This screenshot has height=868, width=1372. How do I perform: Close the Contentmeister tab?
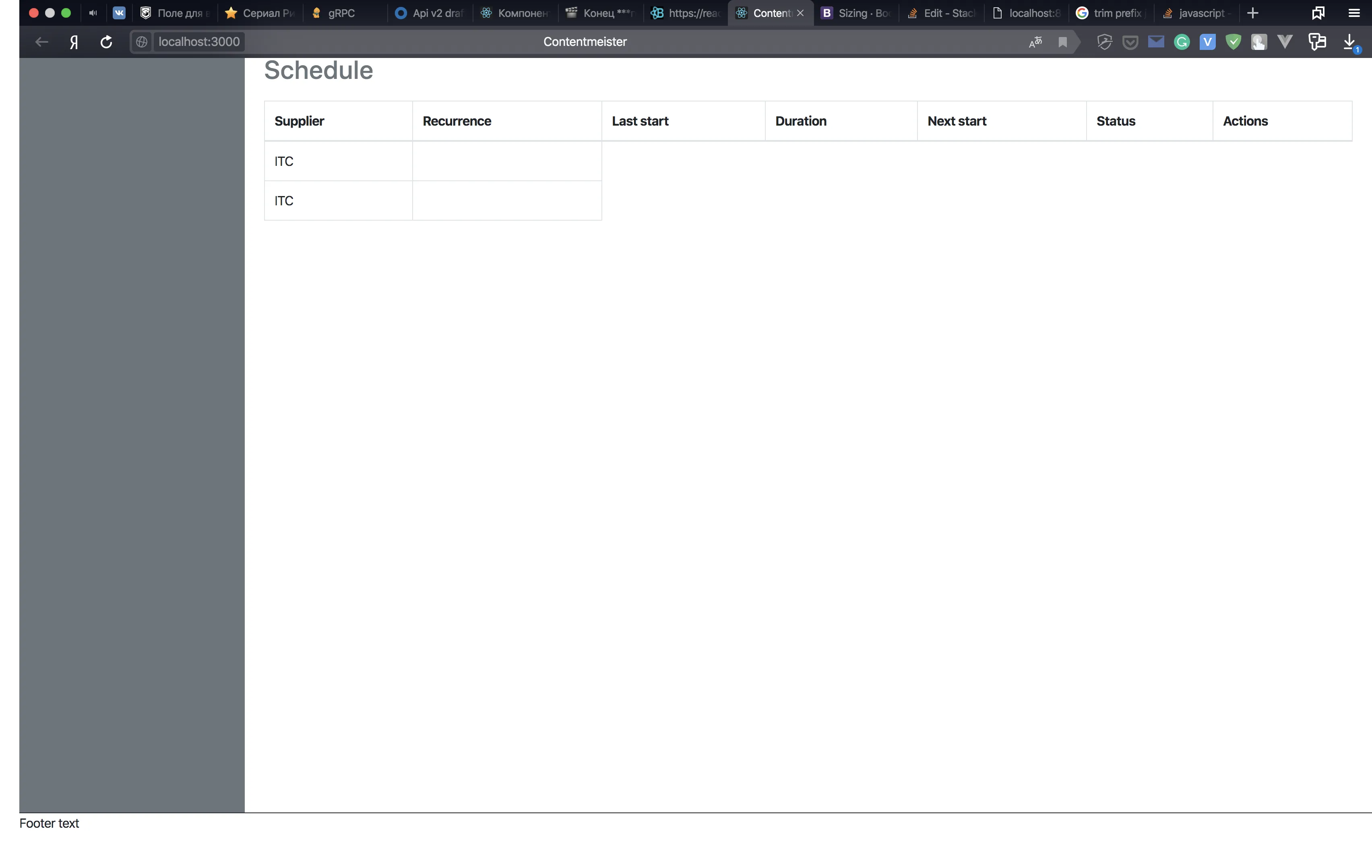(x=800, y=13)
